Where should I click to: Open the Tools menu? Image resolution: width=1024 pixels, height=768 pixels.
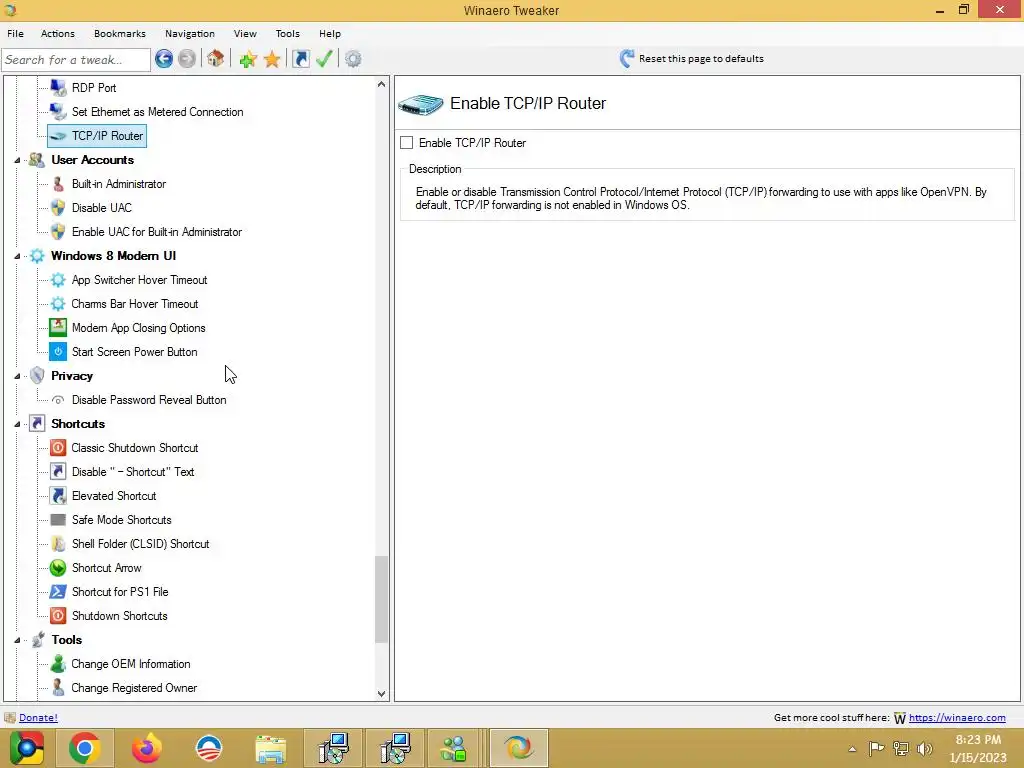pos(287,33)
